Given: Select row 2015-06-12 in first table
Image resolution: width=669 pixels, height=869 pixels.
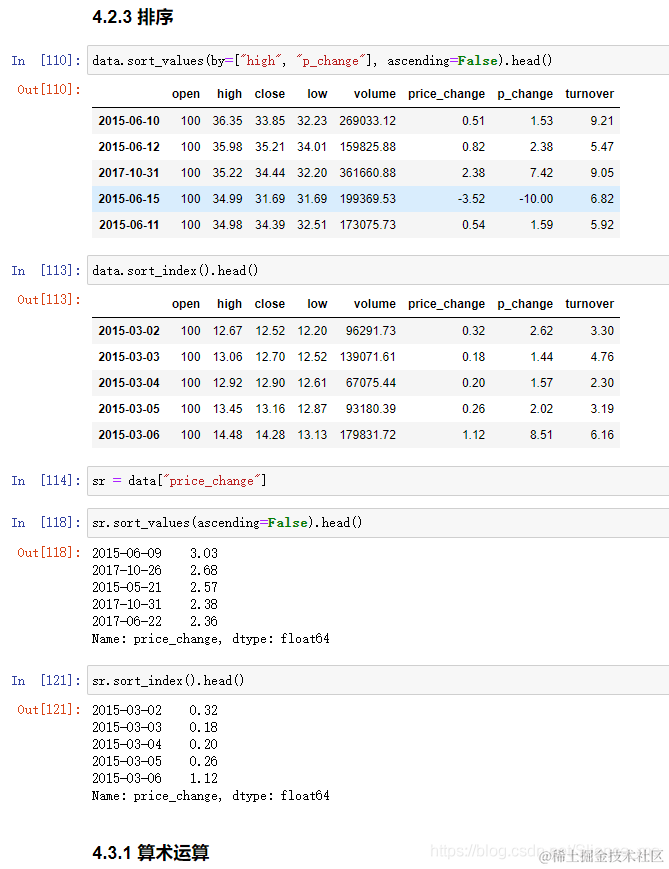Looking at the screenshot, I should click(x=356, y=147).
